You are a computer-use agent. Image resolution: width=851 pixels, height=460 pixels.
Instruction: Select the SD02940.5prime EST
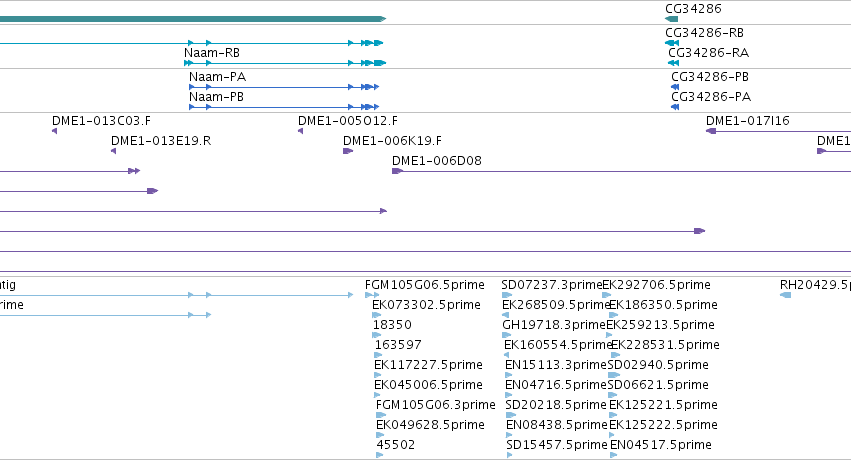pos(658,365)
